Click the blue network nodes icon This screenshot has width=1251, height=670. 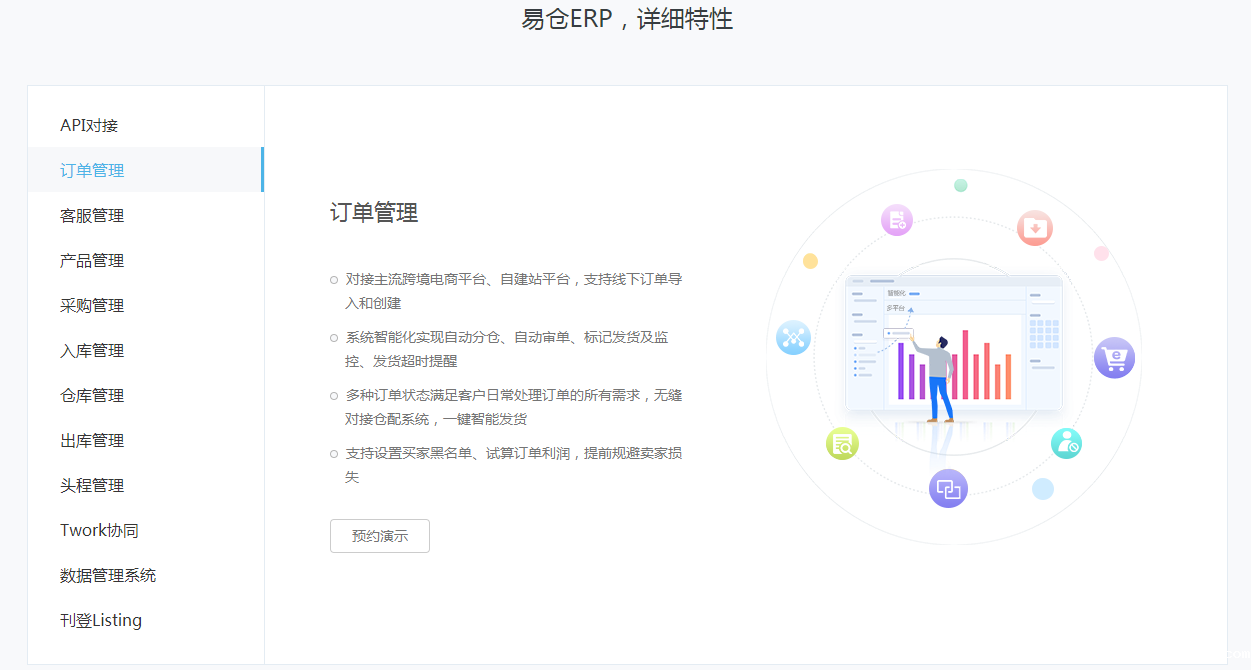coord(793,338)
